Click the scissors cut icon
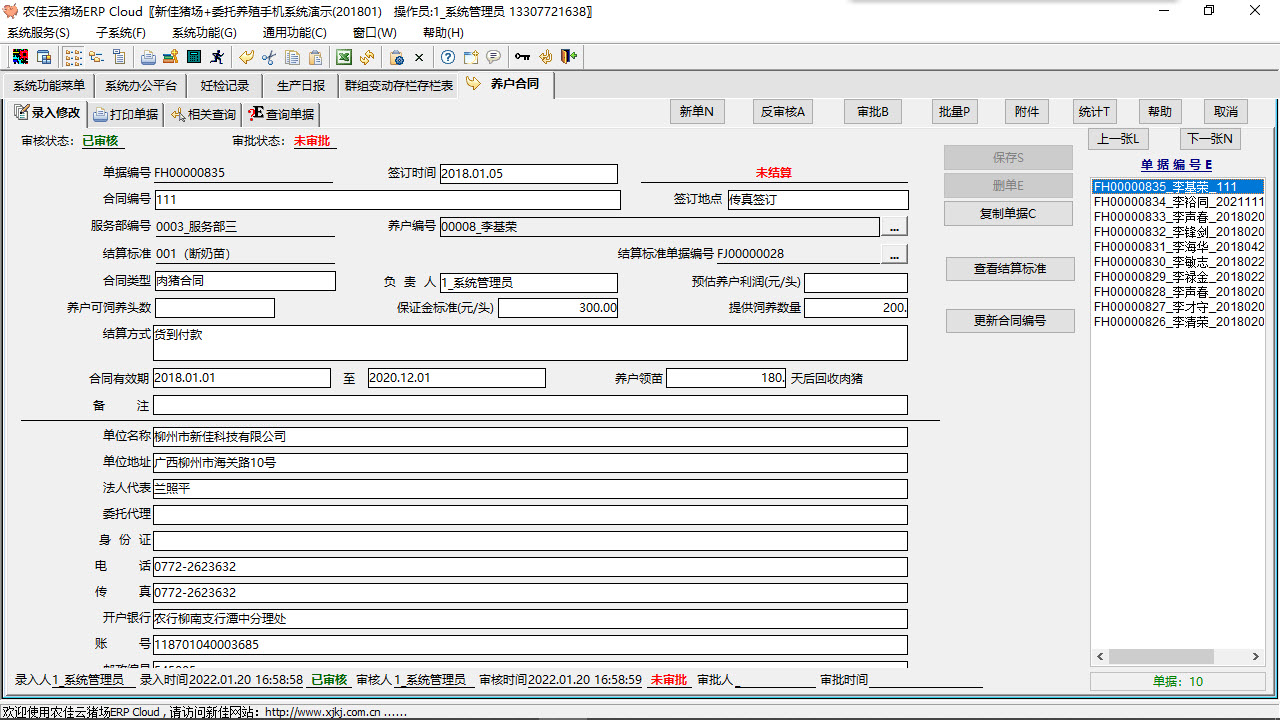Screen dimensions: 1280x720 pyautogui.click(x=268, y=57)
